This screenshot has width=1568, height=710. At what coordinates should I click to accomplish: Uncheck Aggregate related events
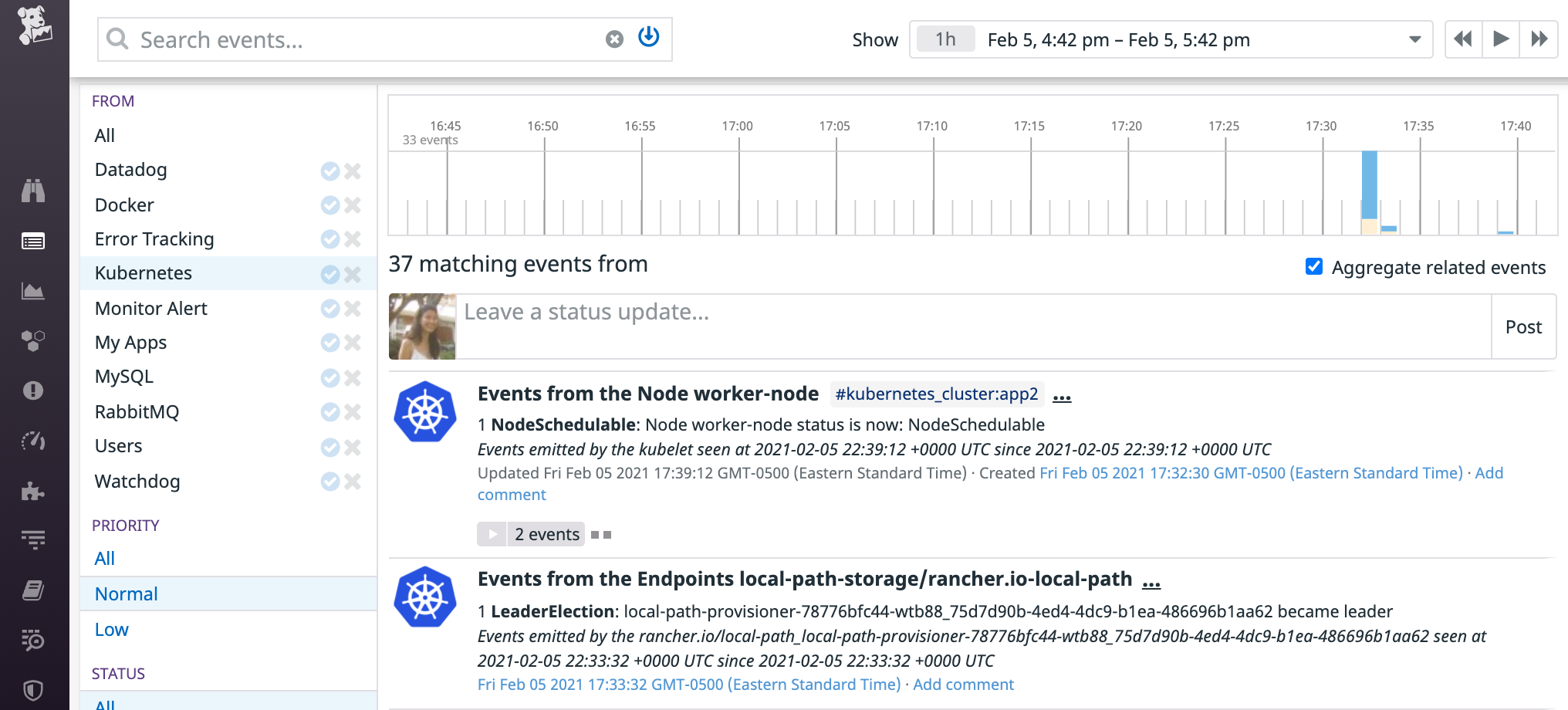tap(1314, 266)
